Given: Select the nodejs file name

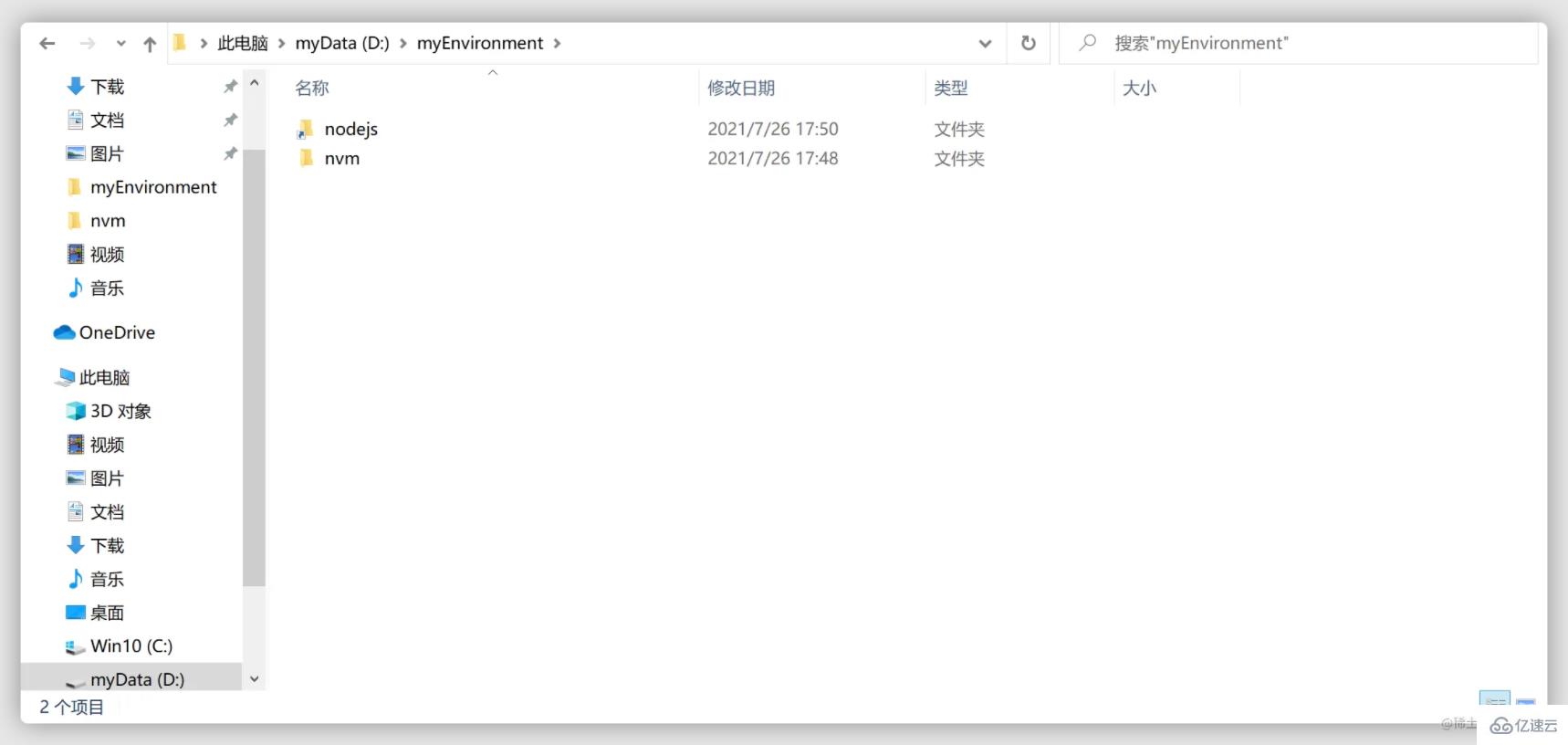Looking at the screenshot, I should point(351,130).
